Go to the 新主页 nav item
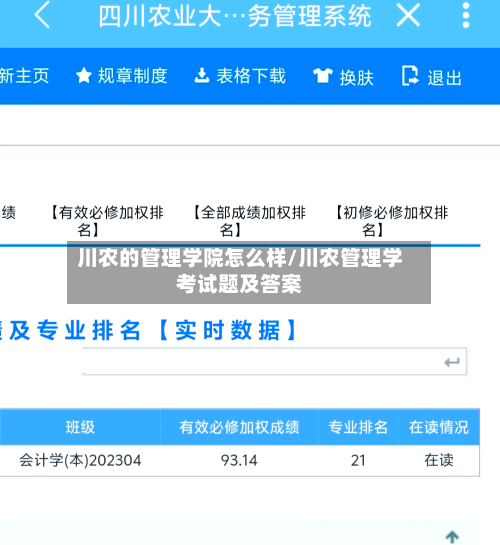The width and height of the screenshot is (500, 545). 24,76
